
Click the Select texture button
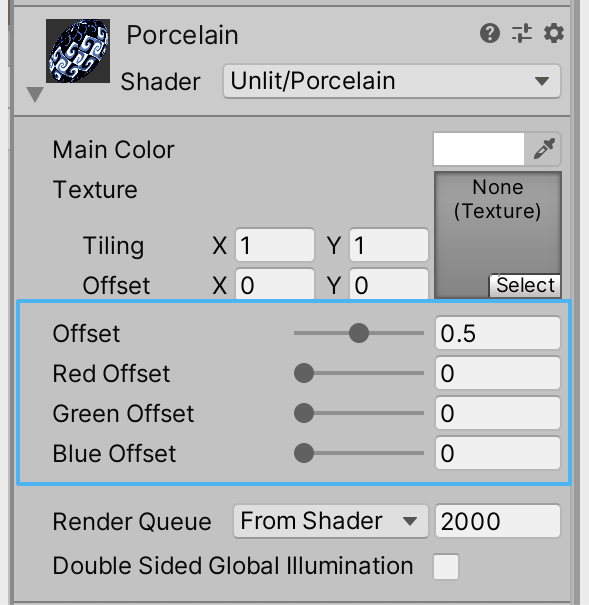pos(525,286)
